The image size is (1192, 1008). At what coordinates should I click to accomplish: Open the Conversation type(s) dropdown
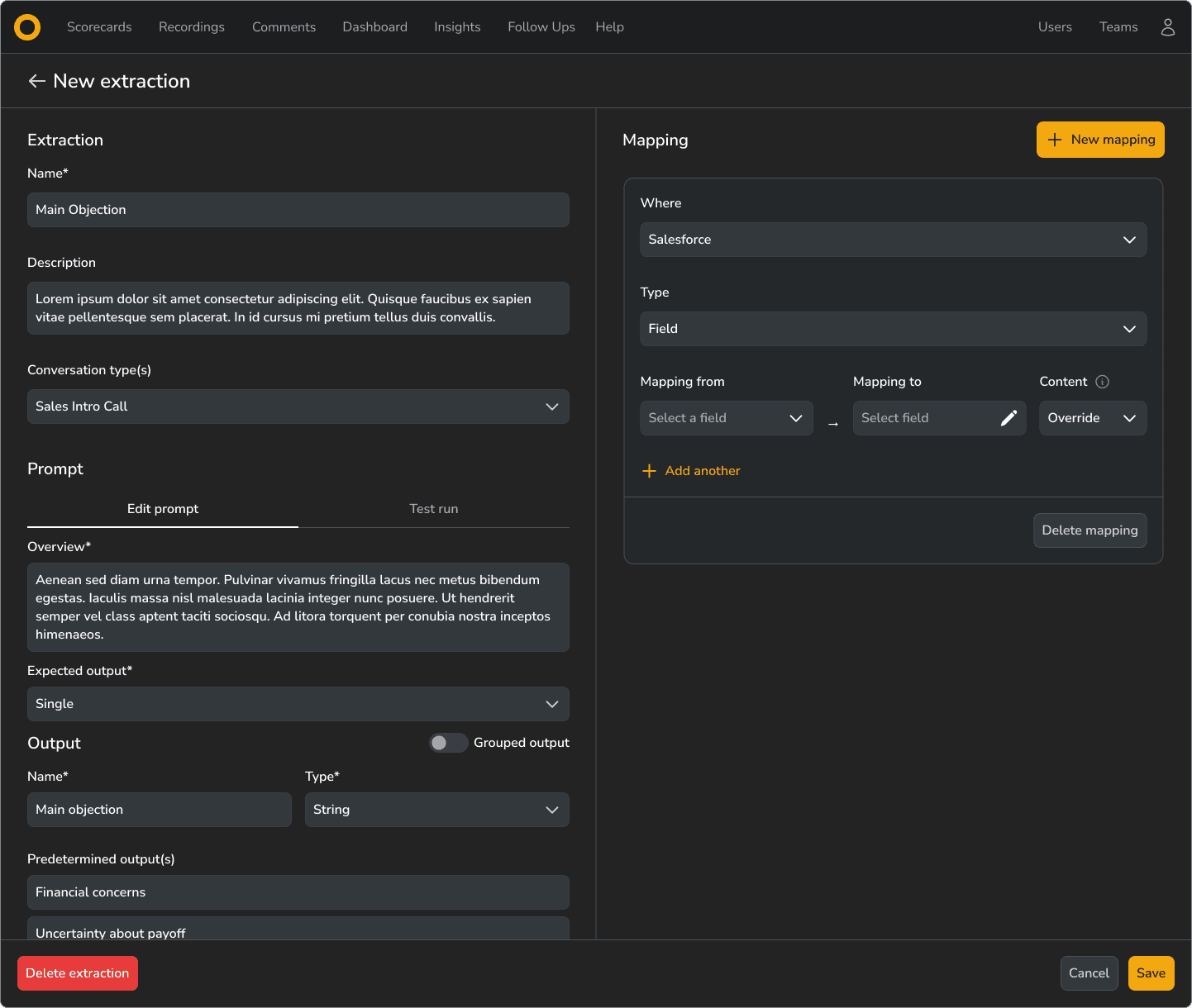[x=298, y=407]
